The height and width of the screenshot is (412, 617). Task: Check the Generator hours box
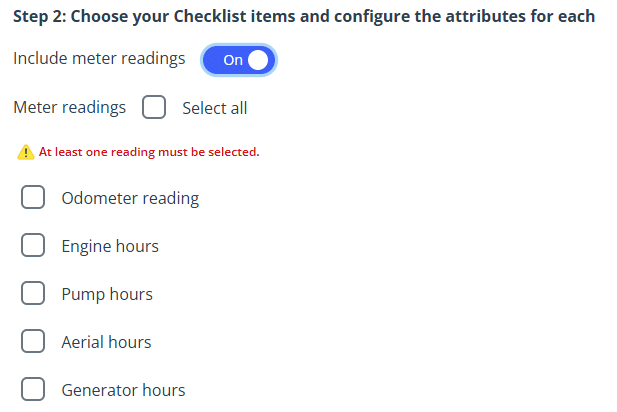pos(33,390)
